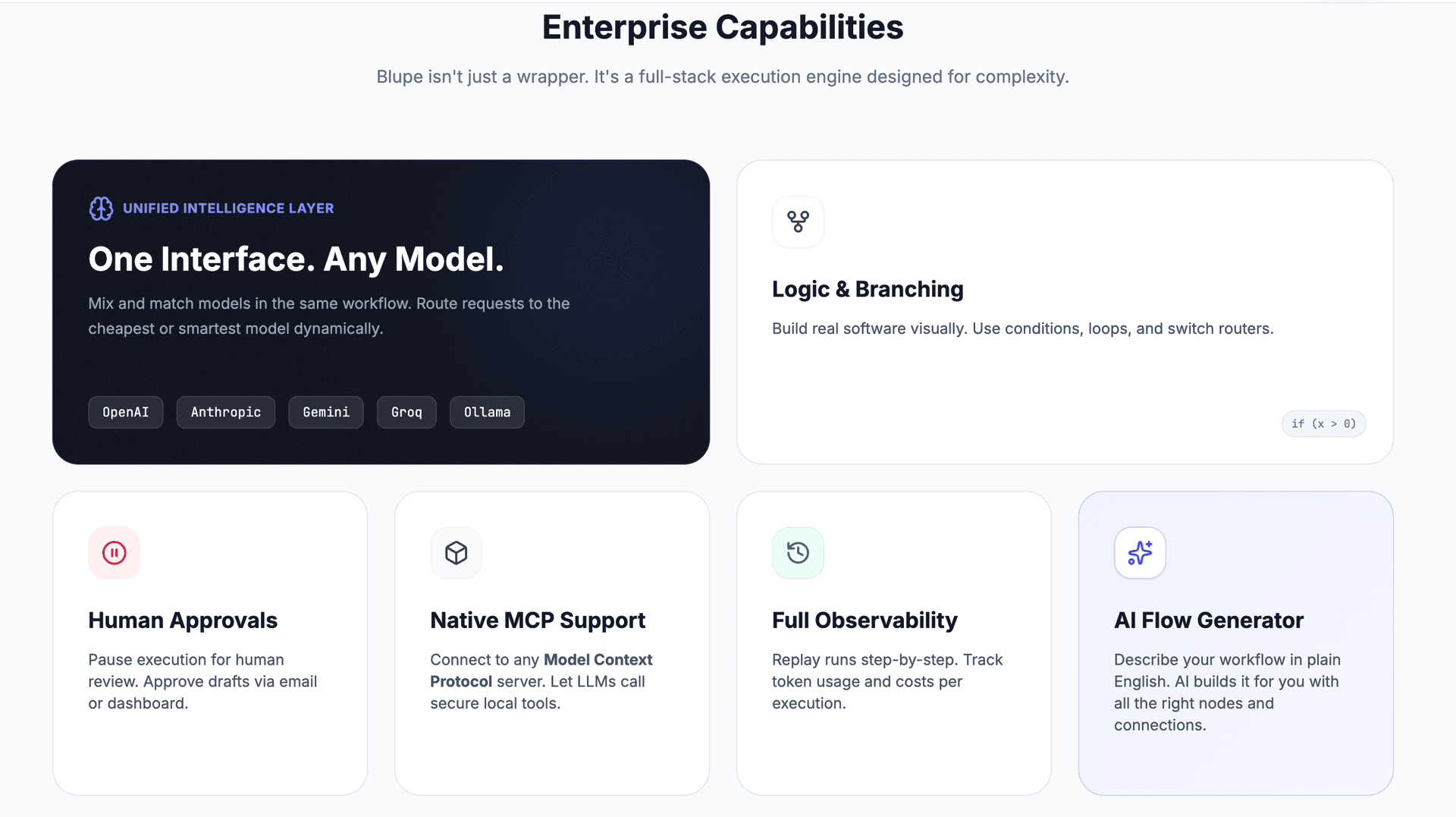Click the cube icon above Native MCP Support
This screenshot has height=817, width=1456.
point(456,552)
